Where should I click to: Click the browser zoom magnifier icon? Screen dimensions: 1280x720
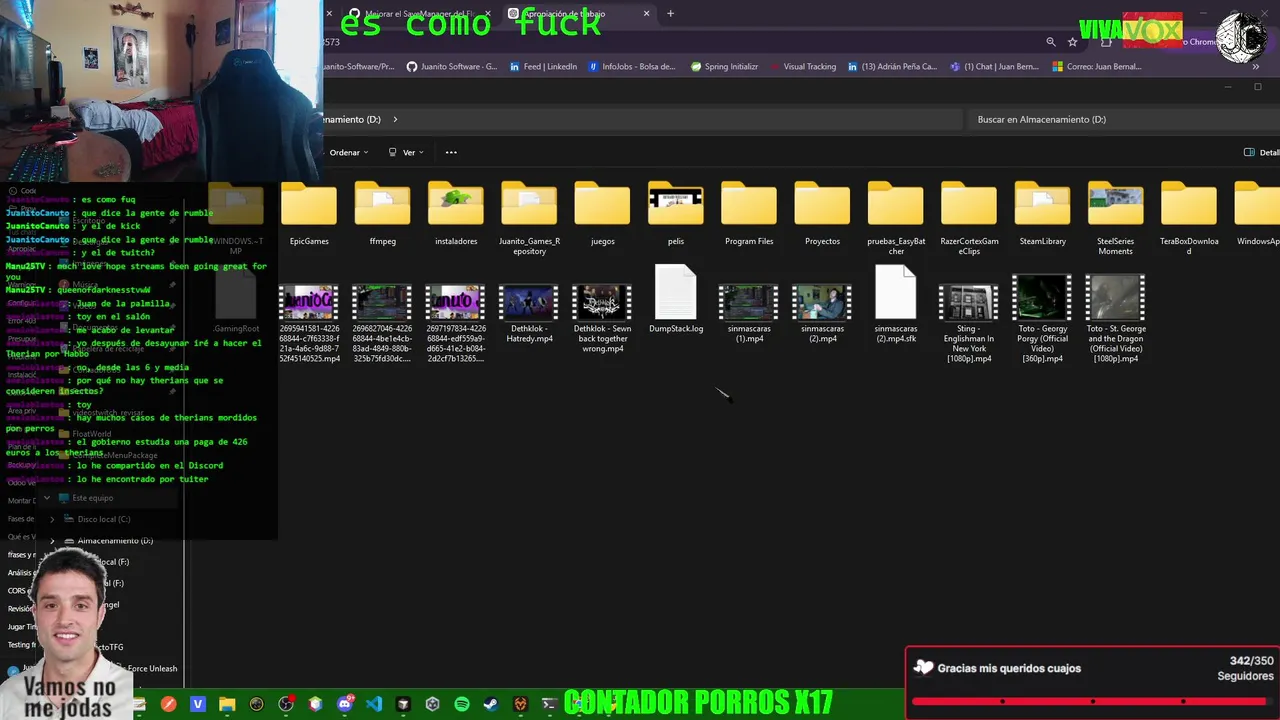tap(1051, 42)
